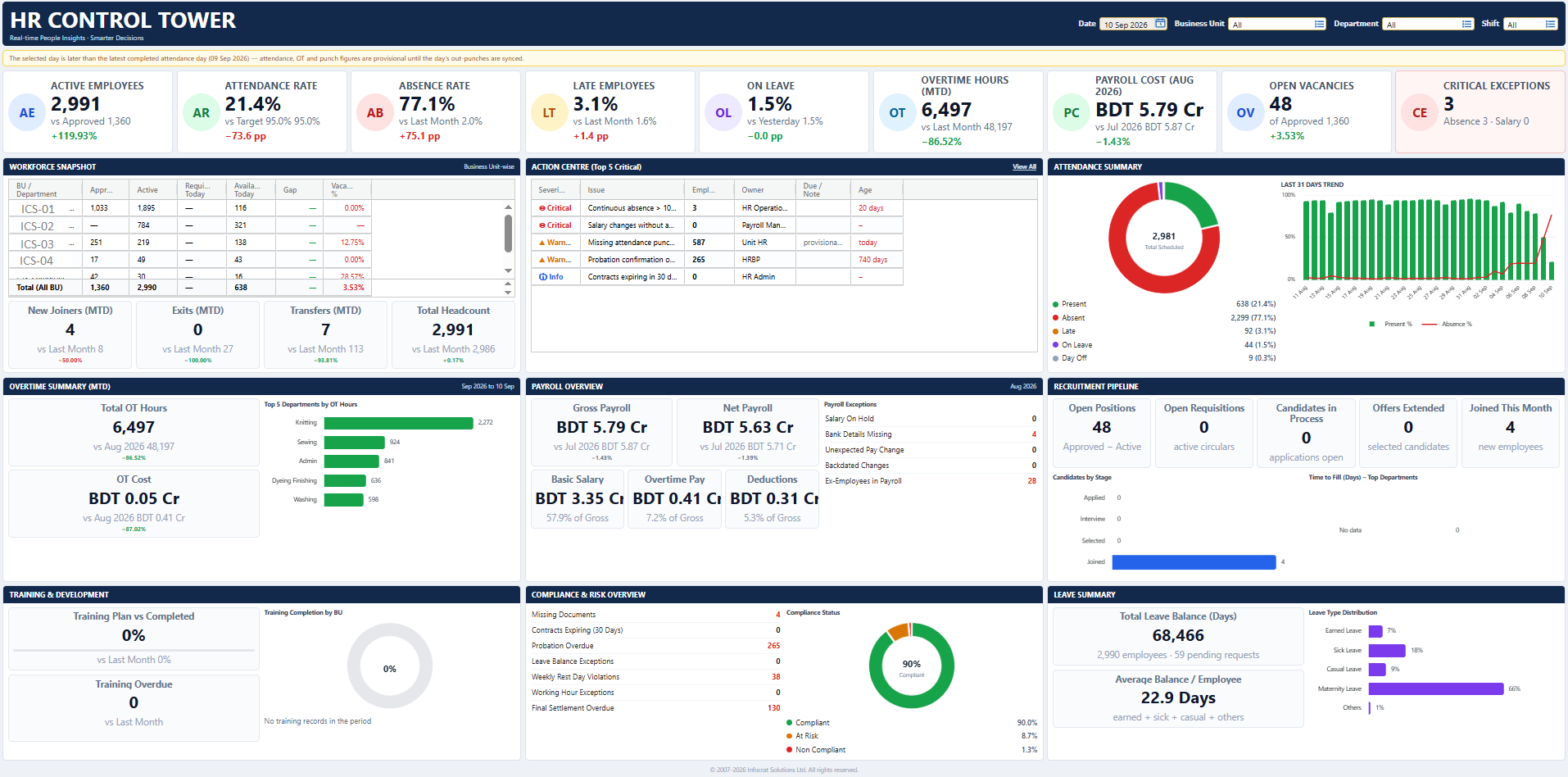Click the View All link in Action Centre
1568x777 pixels.
point(1024,166)
